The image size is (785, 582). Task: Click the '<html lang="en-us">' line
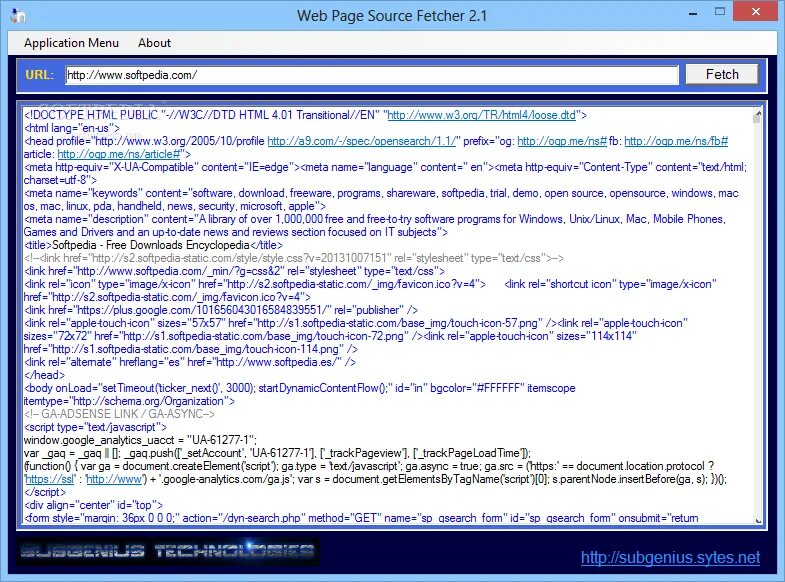72,128
